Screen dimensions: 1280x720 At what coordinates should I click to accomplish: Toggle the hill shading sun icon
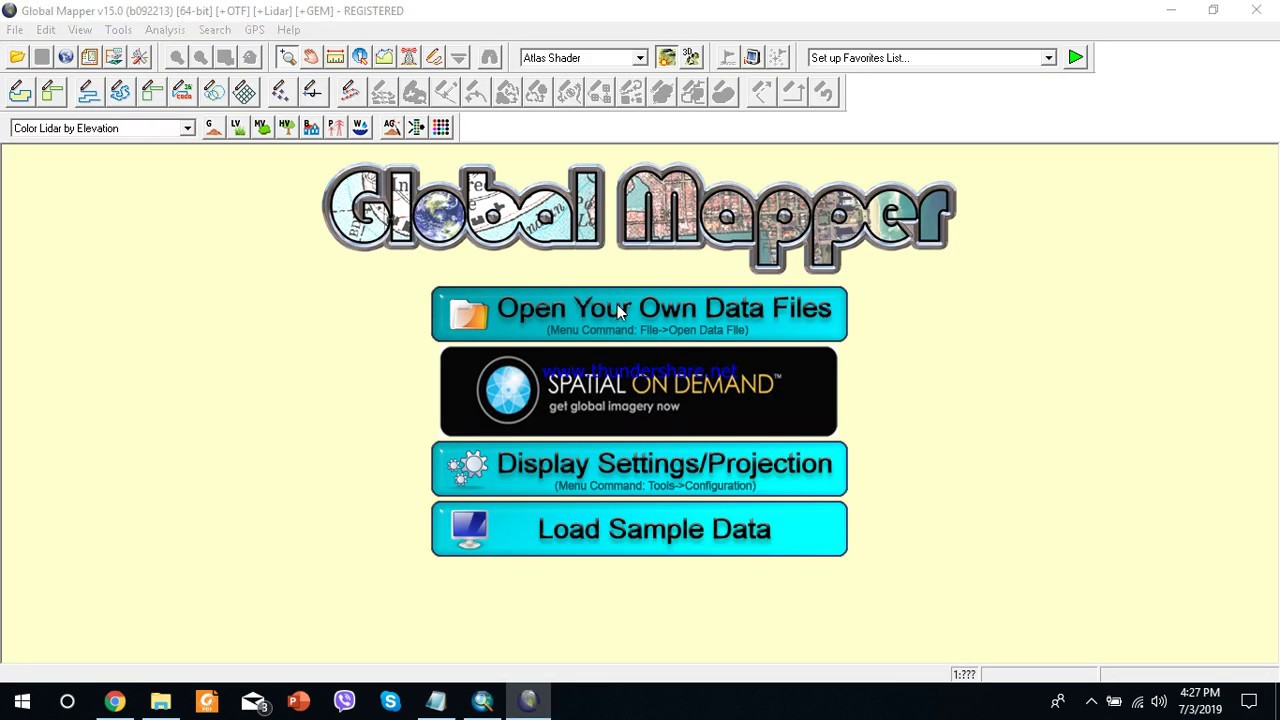666,57
